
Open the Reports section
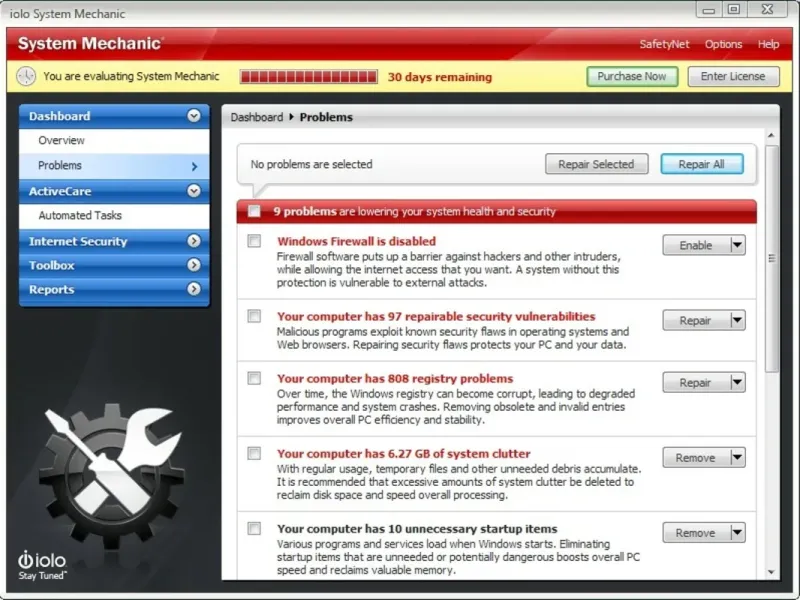click(114, 289)
